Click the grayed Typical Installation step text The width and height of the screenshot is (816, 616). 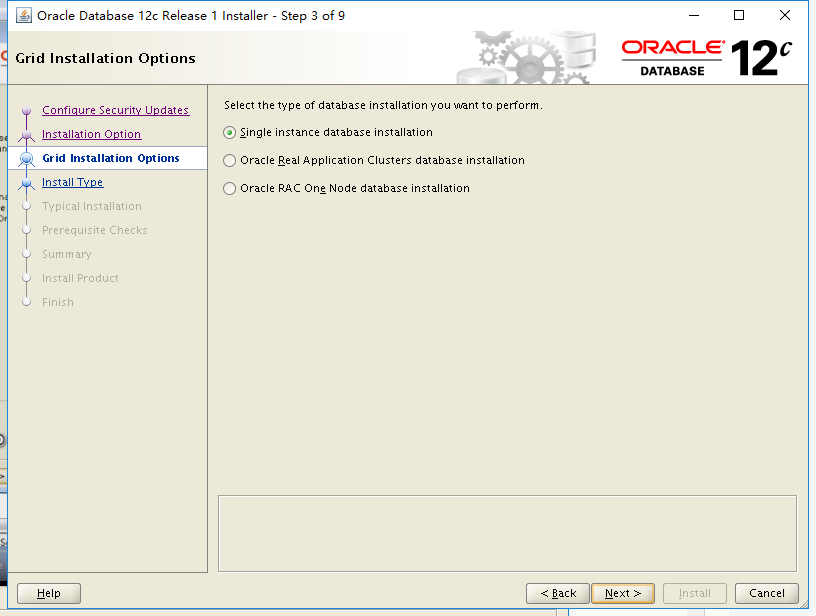tap(92, 207)
